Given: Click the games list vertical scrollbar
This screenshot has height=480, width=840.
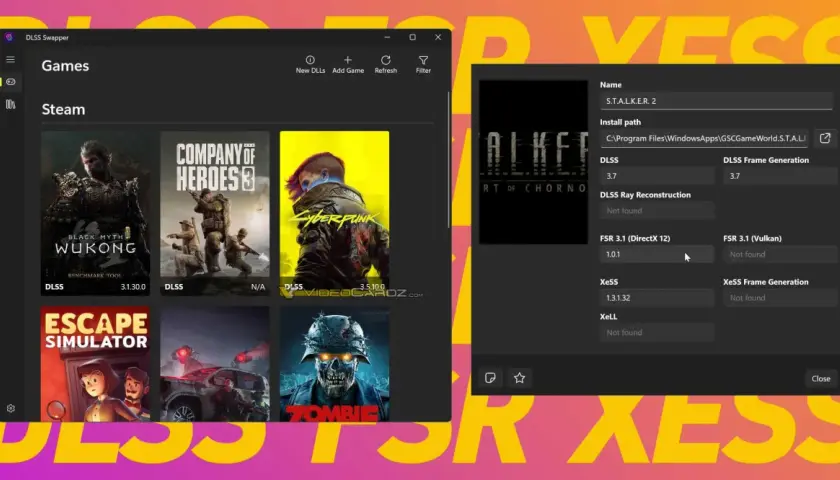Looking at the screenshot, I should 448,160.
